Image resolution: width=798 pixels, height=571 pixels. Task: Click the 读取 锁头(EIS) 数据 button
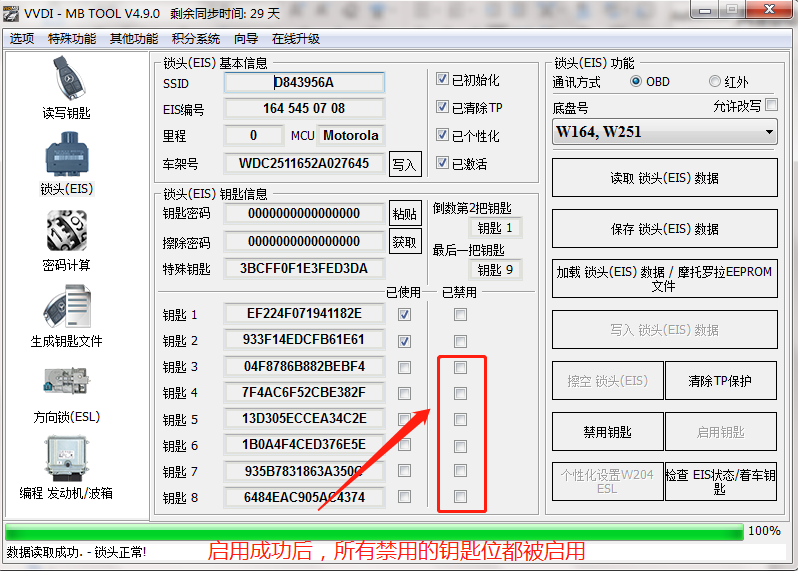(665, 178)
